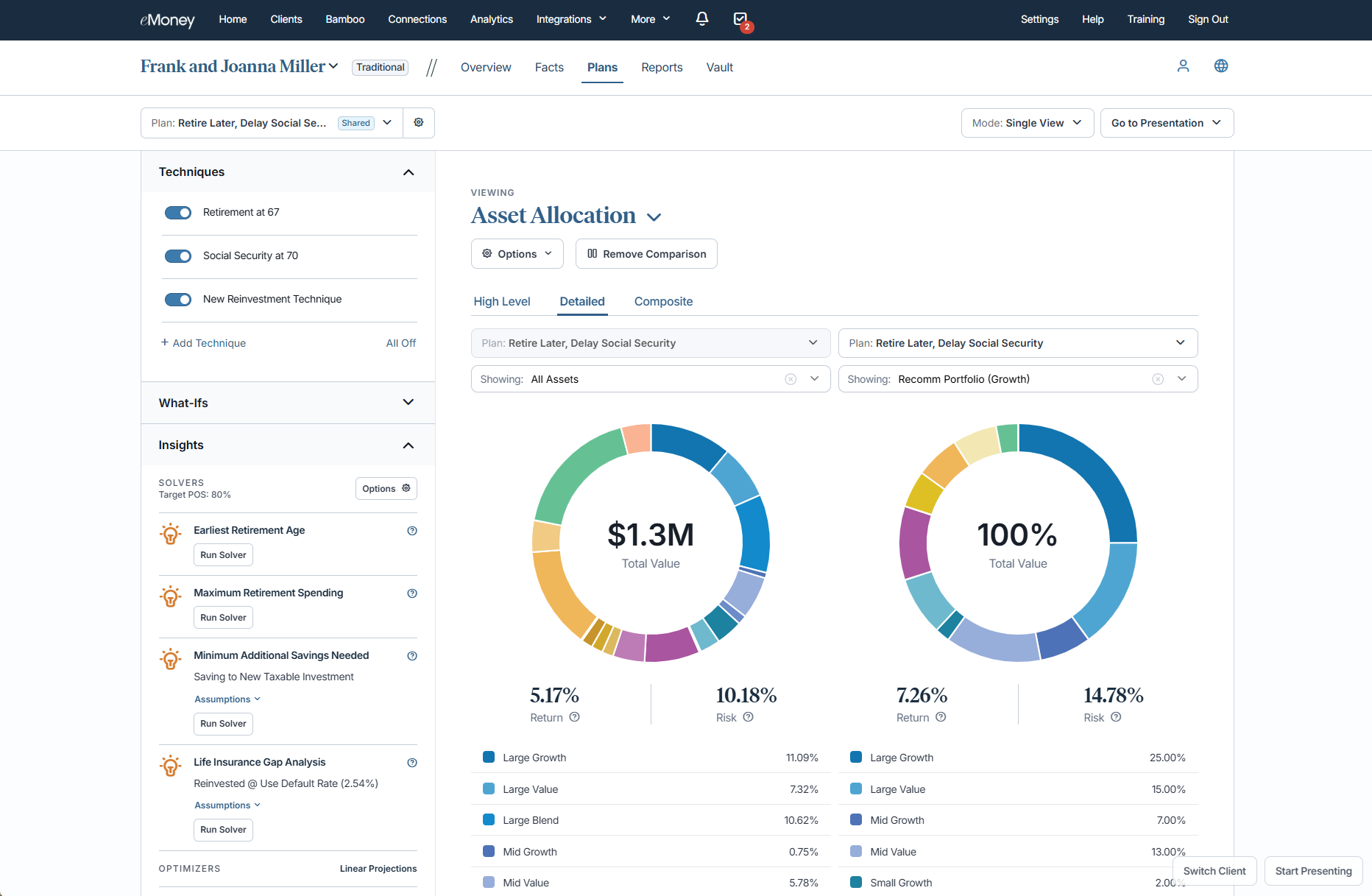Viewport: 1372px width, 896px height.
Task: Click help icon for Life Insurance Gap Analysis
Action: click(412, 763)
